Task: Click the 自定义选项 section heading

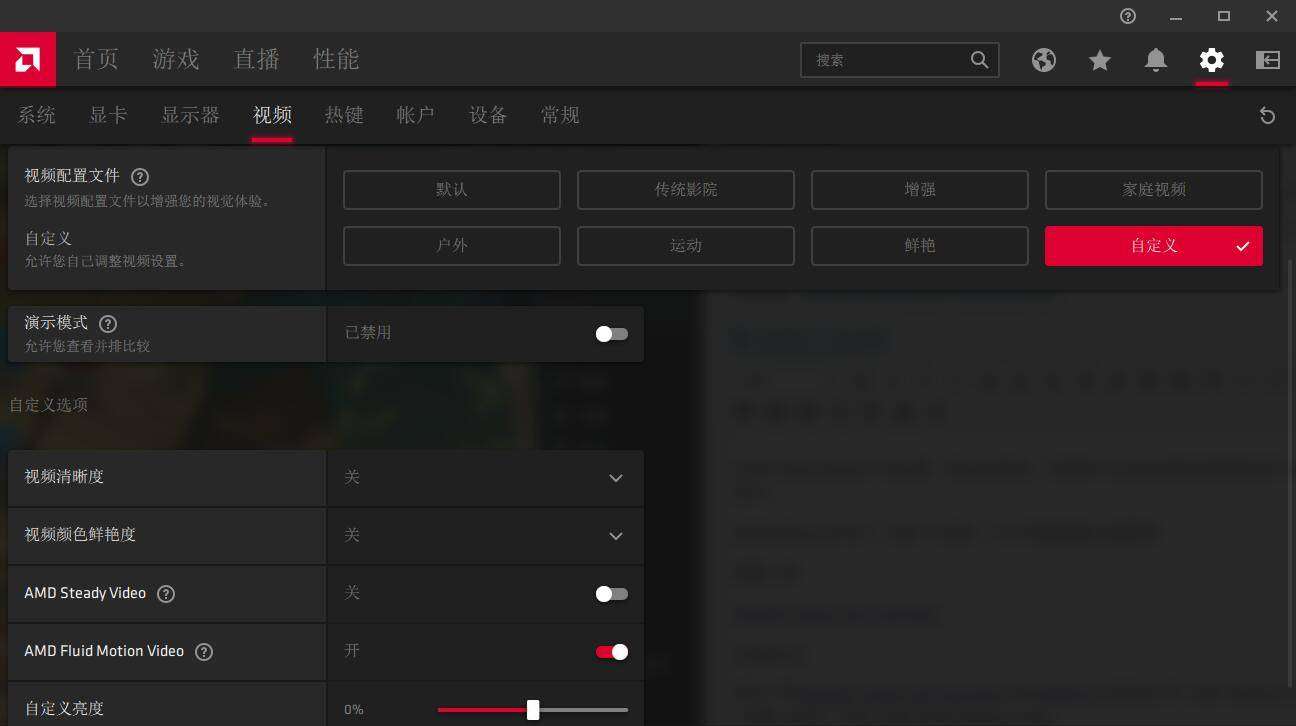Action: [x=48, y=405]
